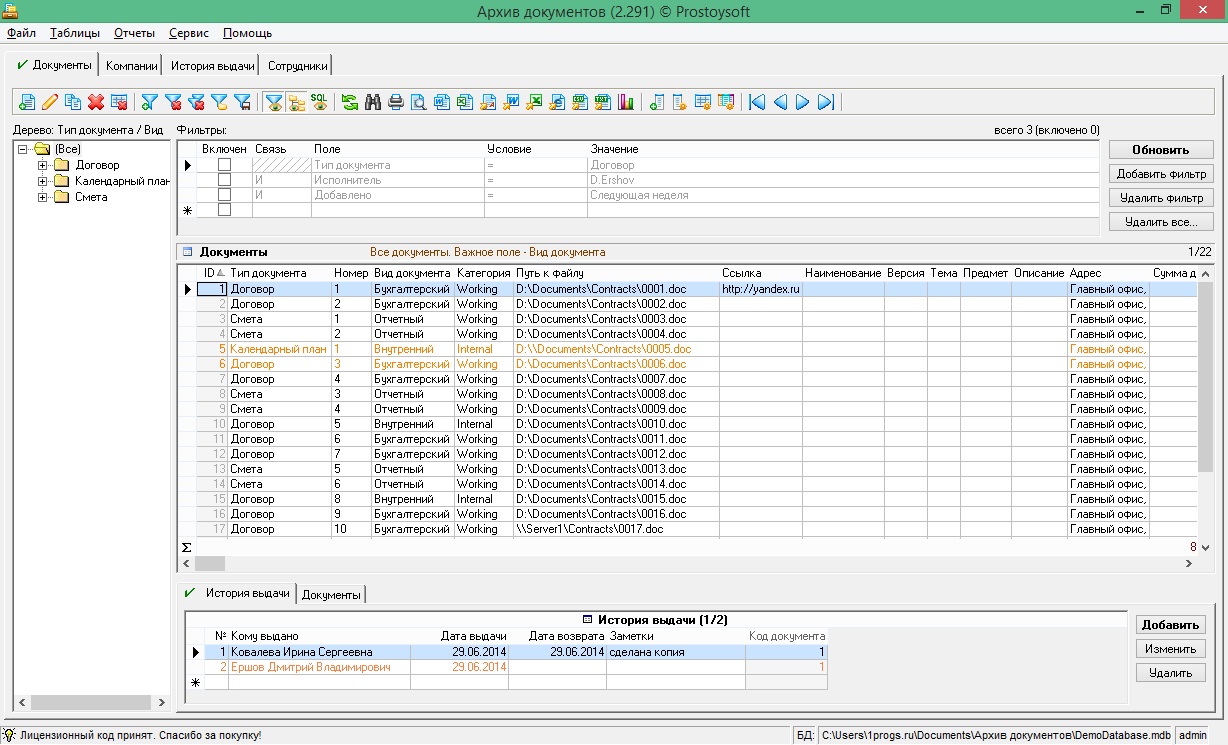This screenshot has width=1228, height=745.
Task: Expand the 'Календарный план' tree node
Action: pyautogui.click(x=42, y=181)
